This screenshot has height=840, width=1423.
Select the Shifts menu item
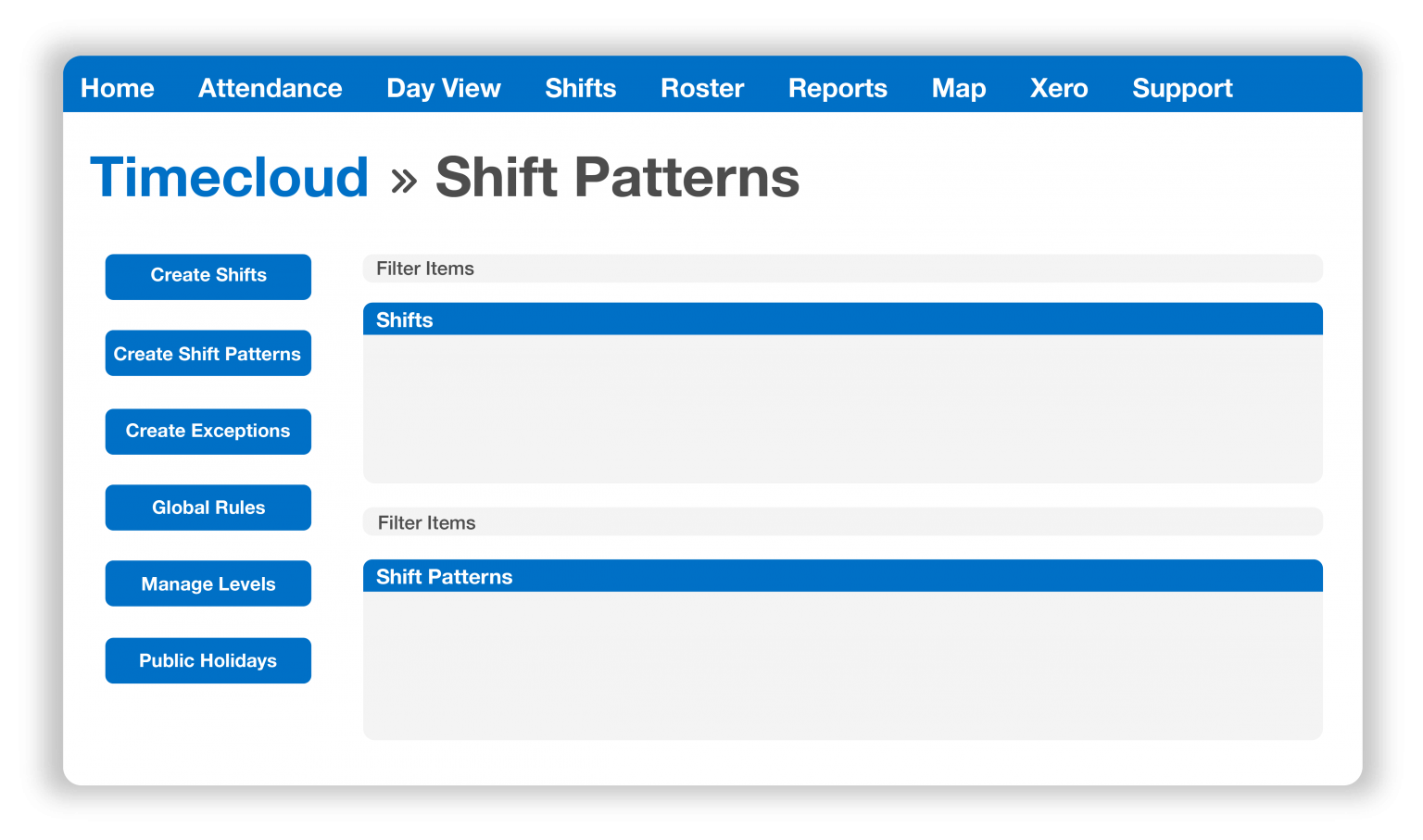click(580, 88)
